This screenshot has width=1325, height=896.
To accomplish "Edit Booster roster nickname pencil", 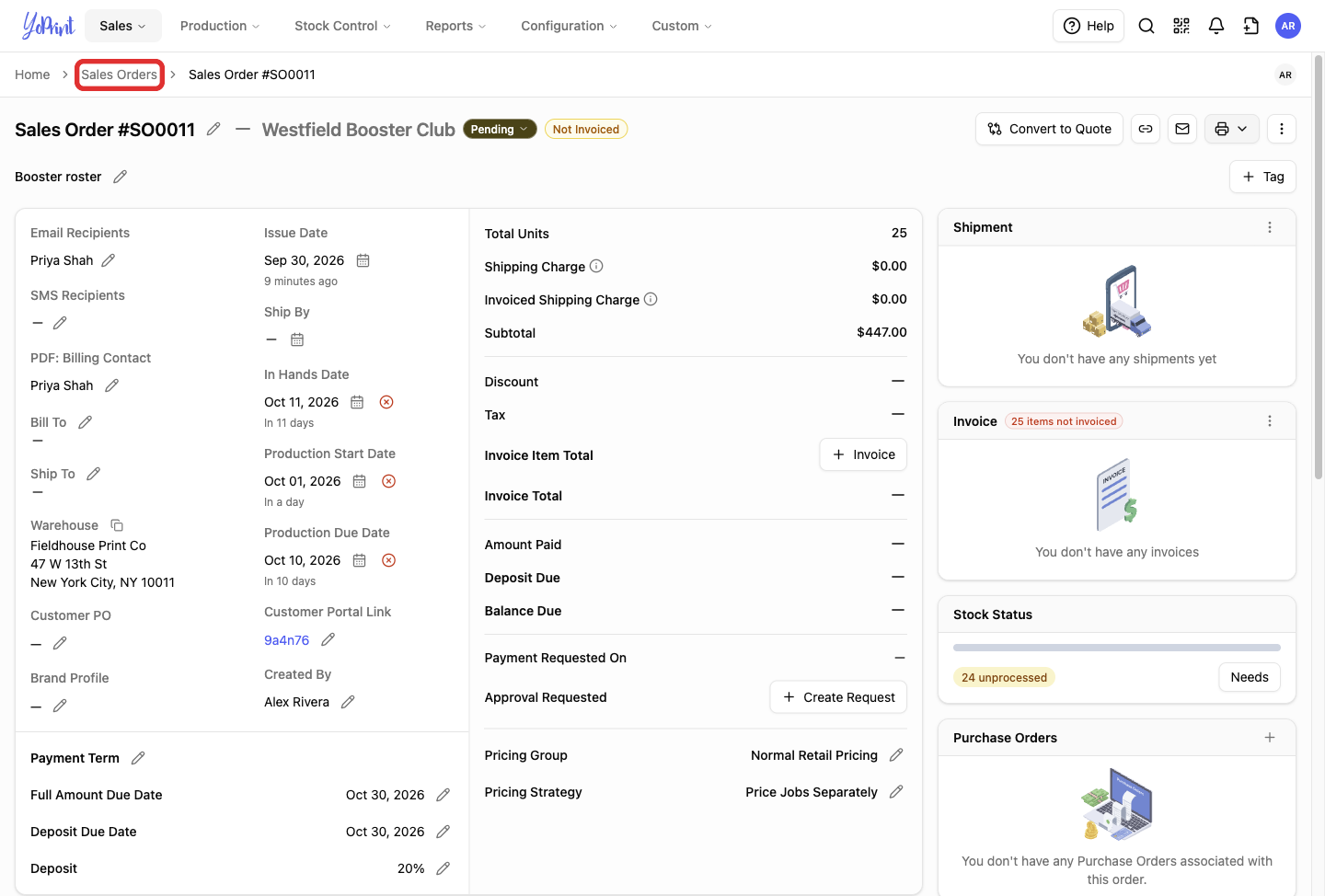I will 120,177.
